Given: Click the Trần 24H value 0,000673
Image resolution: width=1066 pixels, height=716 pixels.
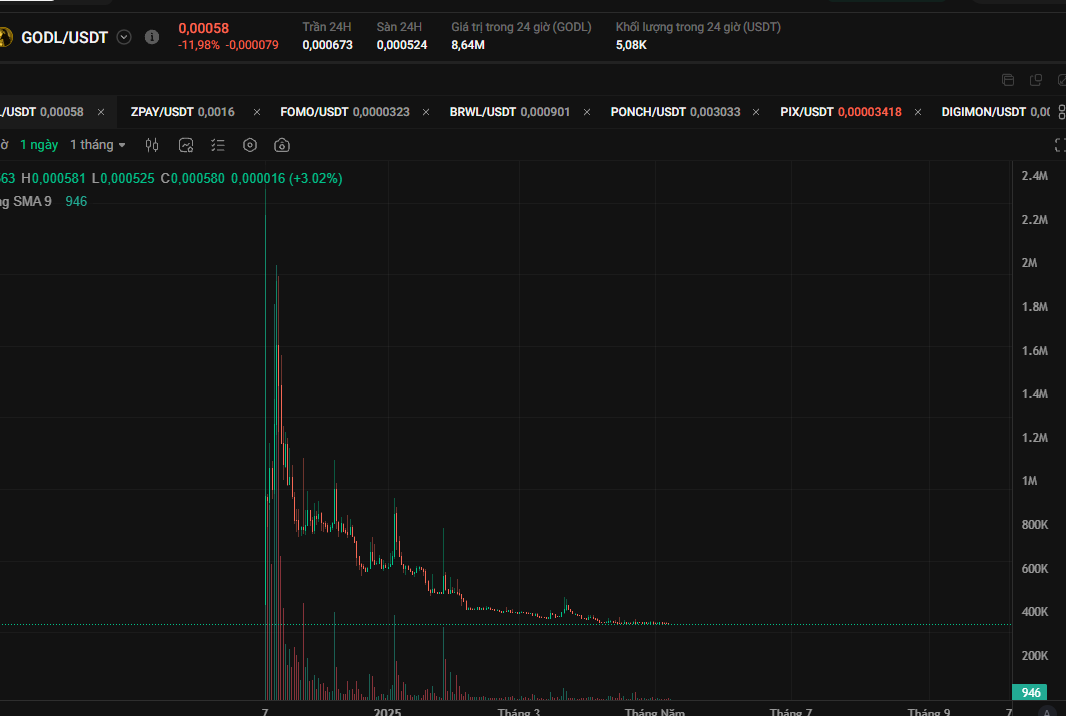Looking at the screenshot, I should (x=328, y=45).
